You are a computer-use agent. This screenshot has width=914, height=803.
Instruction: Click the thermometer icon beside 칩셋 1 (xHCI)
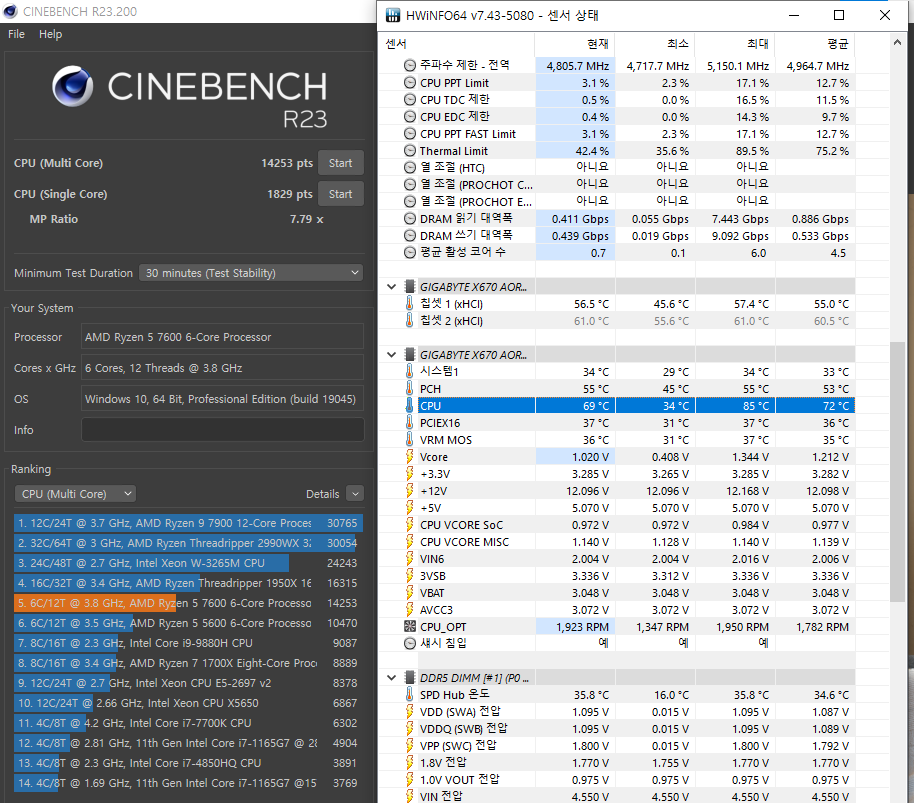pyautogui.click(x=409, y=304)
